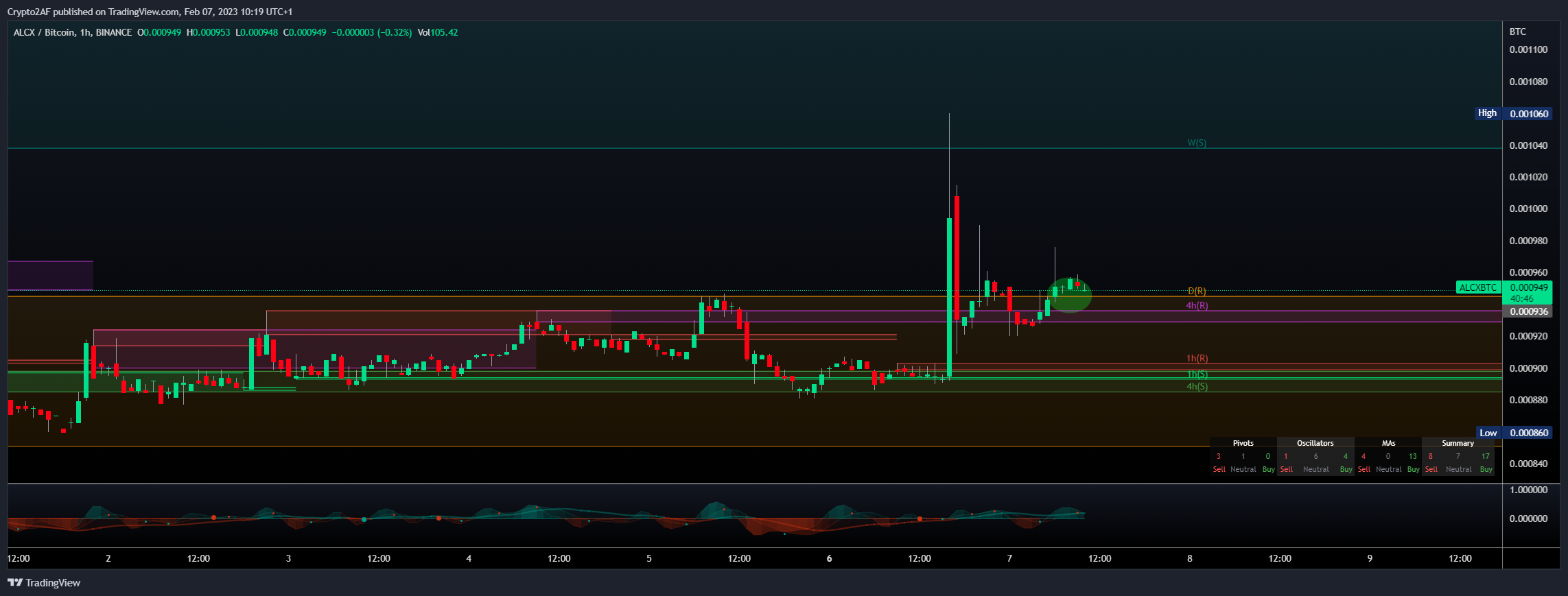Click the 4h(R) resistance label

click(1197, 305)
